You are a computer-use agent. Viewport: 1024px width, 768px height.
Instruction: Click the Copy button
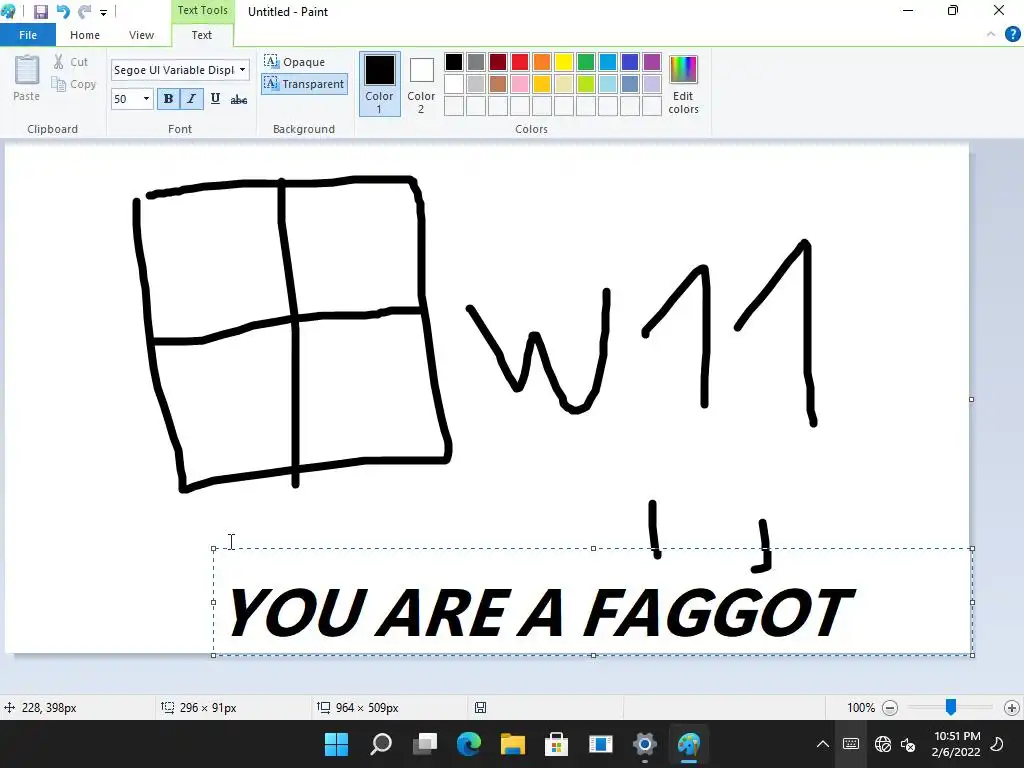point(74,84)
